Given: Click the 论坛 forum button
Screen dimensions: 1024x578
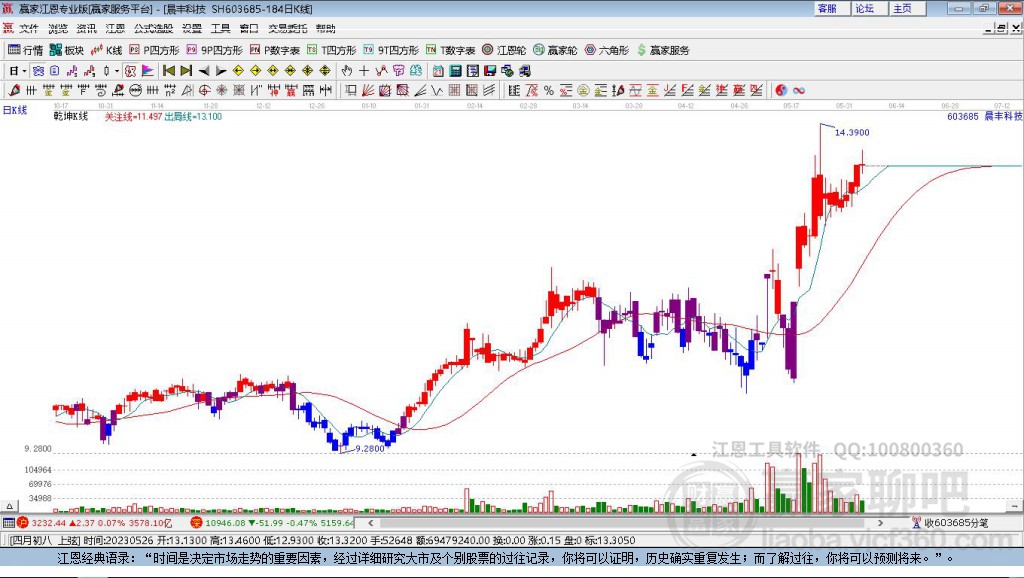Looking at the screenshot, I should point(869,8).
